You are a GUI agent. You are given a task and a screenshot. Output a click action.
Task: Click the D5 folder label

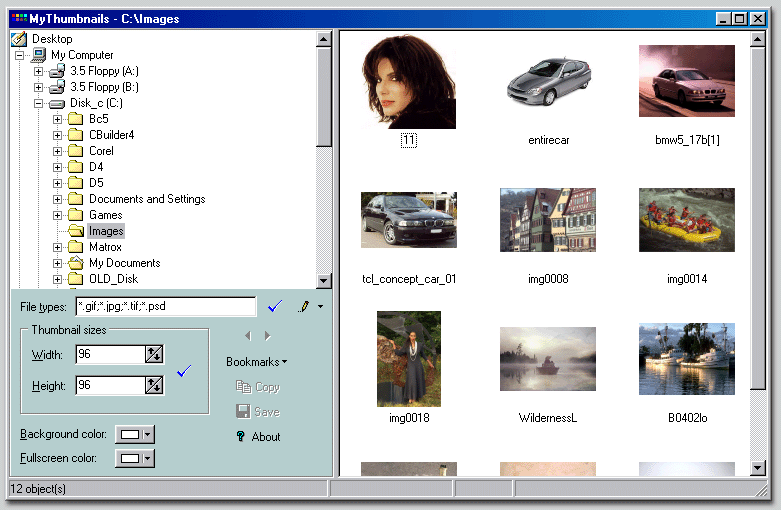(96, 183)
